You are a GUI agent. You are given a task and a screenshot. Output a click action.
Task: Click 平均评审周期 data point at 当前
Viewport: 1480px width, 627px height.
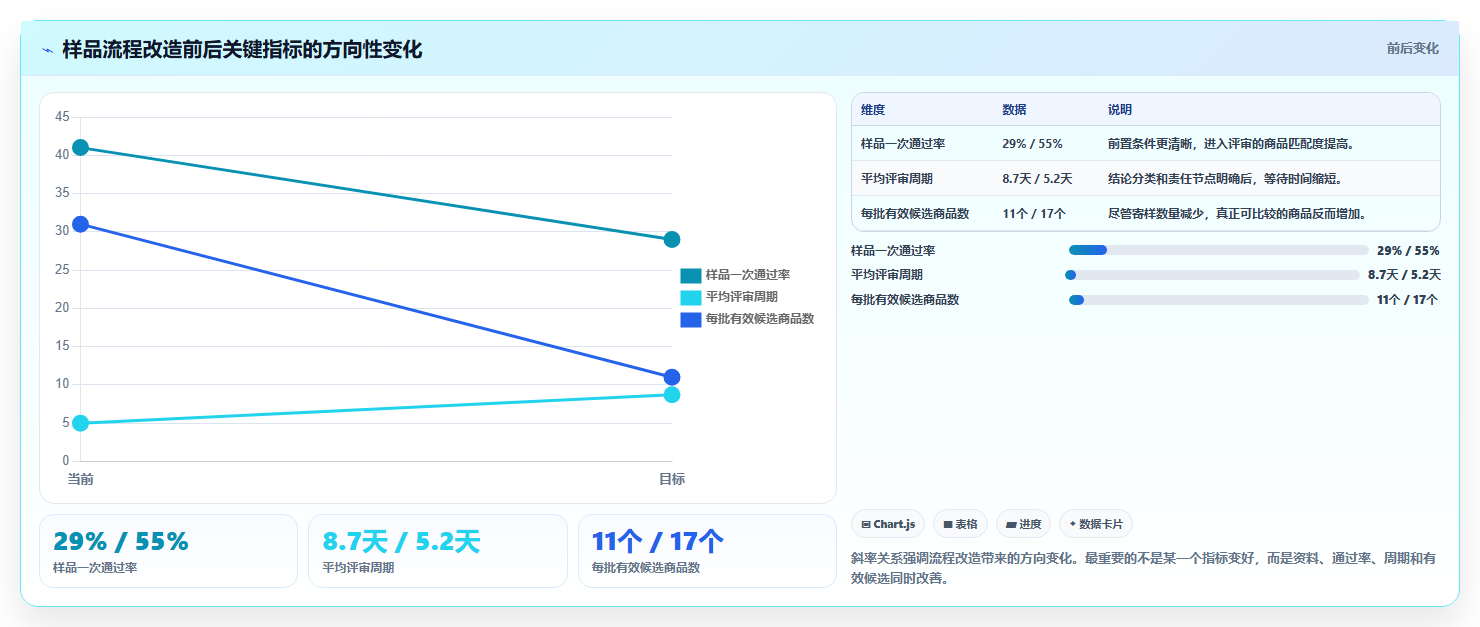(x=81, y=423)
